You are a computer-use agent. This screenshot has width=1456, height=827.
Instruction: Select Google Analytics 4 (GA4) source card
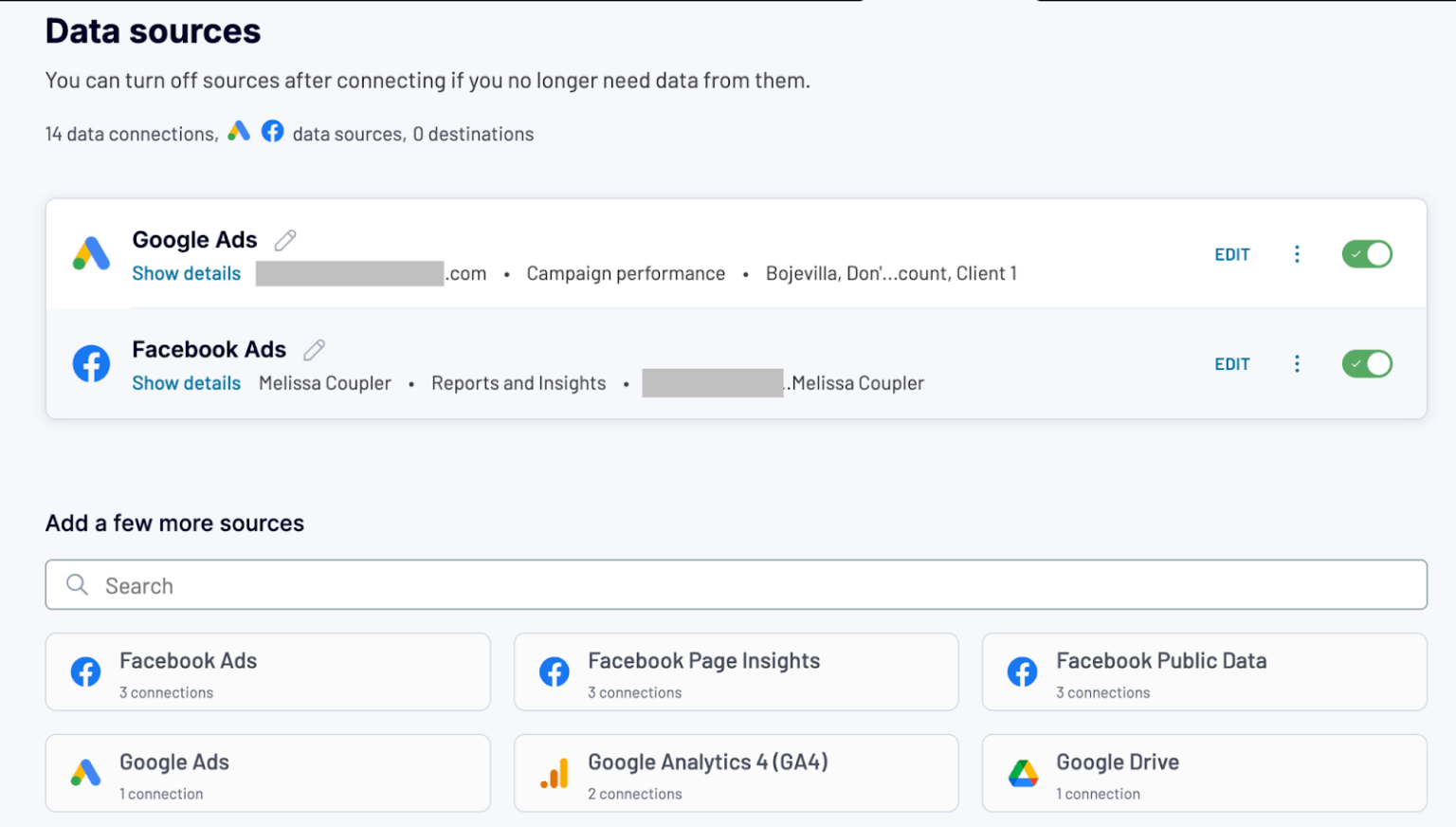[736, 774]
